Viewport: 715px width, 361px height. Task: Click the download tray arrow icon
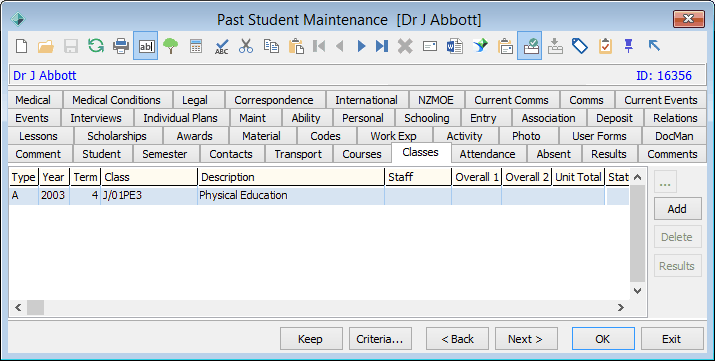pyautogui.click(x=555, y=46)
